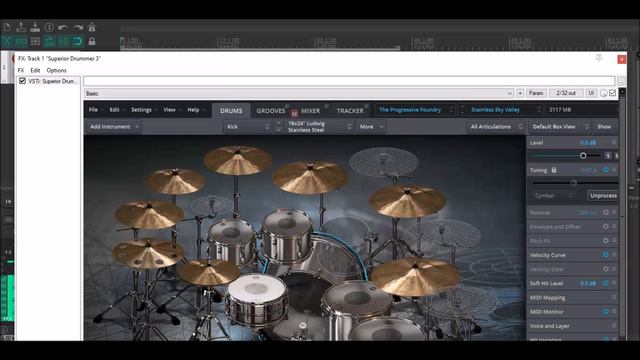640x360 pixels.
Task: Open the Basic preset dropdown
Action: tap(298, 93)
